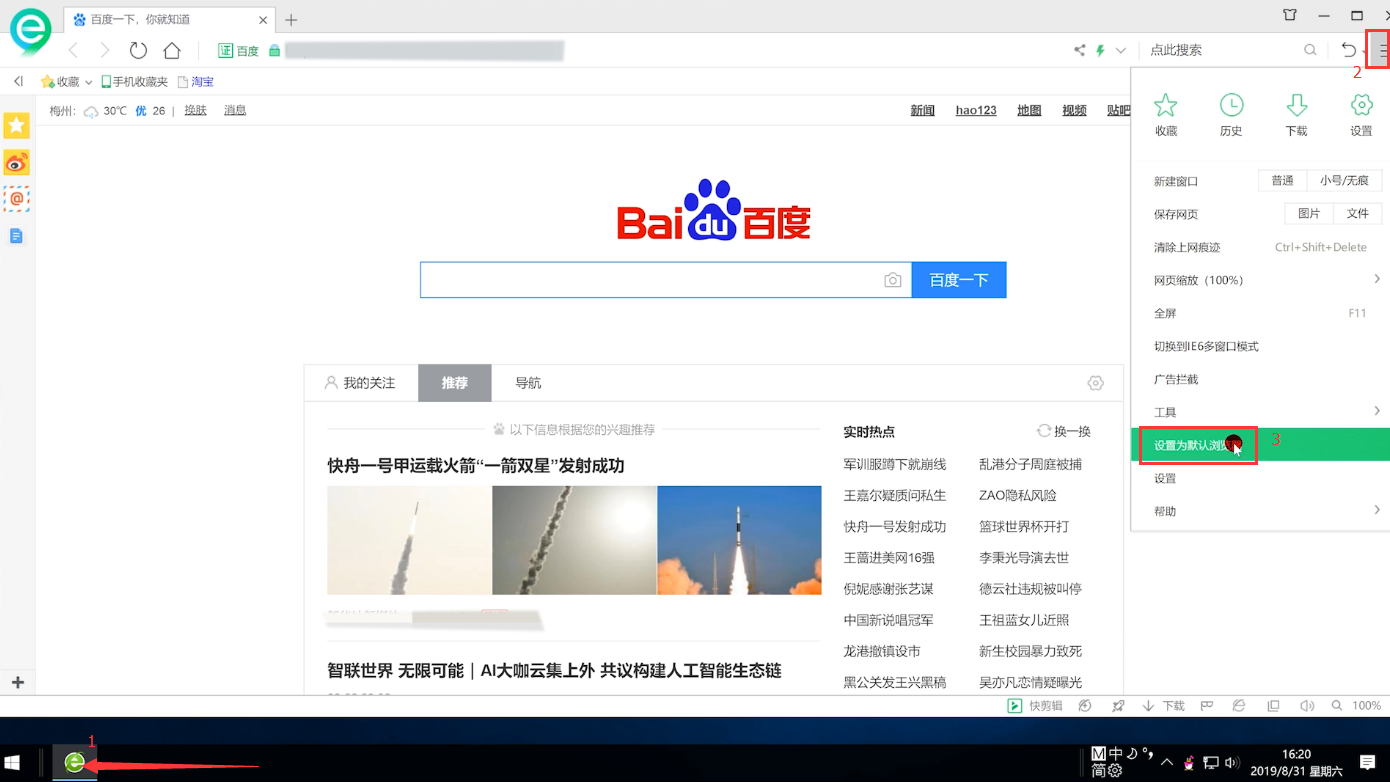
Task: Open hot topic ZAO隐私风险
Action: pyautogui.click(x=1017, y=495)
